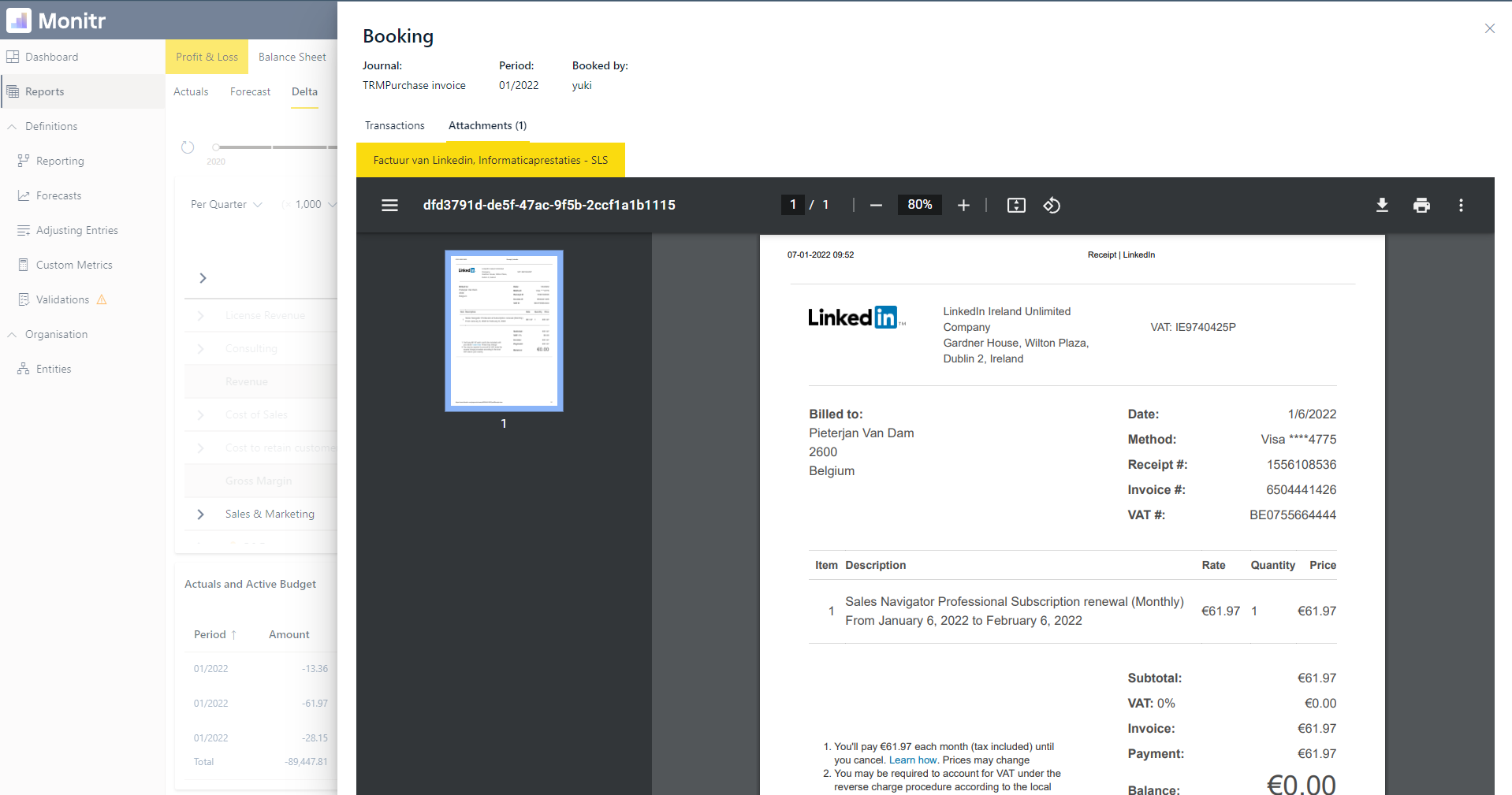Select Custom Metrics in the sidebar
The image size is (1512, 795).
click(73, 265)
